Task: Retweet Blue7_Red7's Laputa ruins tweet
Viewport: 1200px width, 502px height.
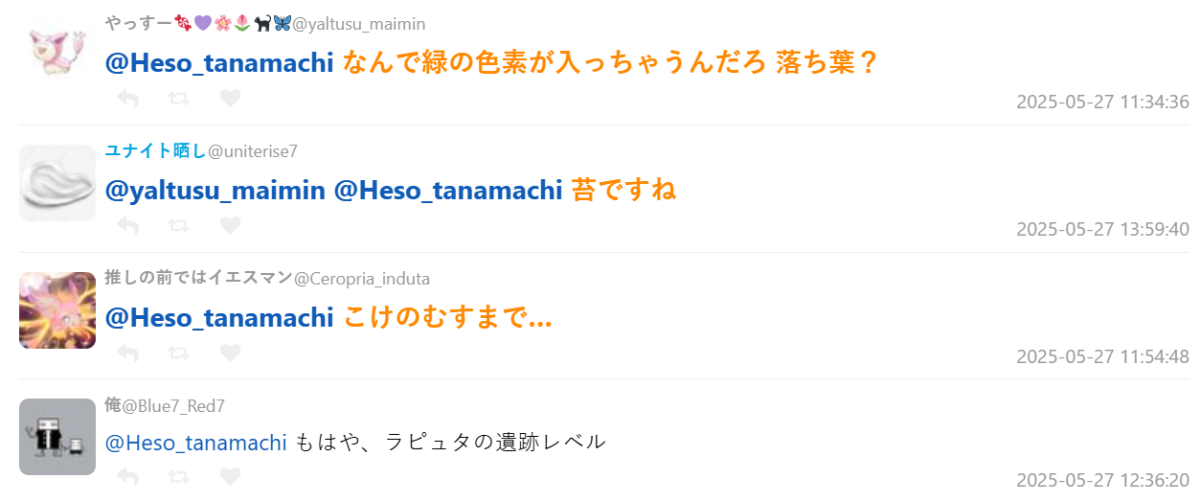Action: coord(180,476)
